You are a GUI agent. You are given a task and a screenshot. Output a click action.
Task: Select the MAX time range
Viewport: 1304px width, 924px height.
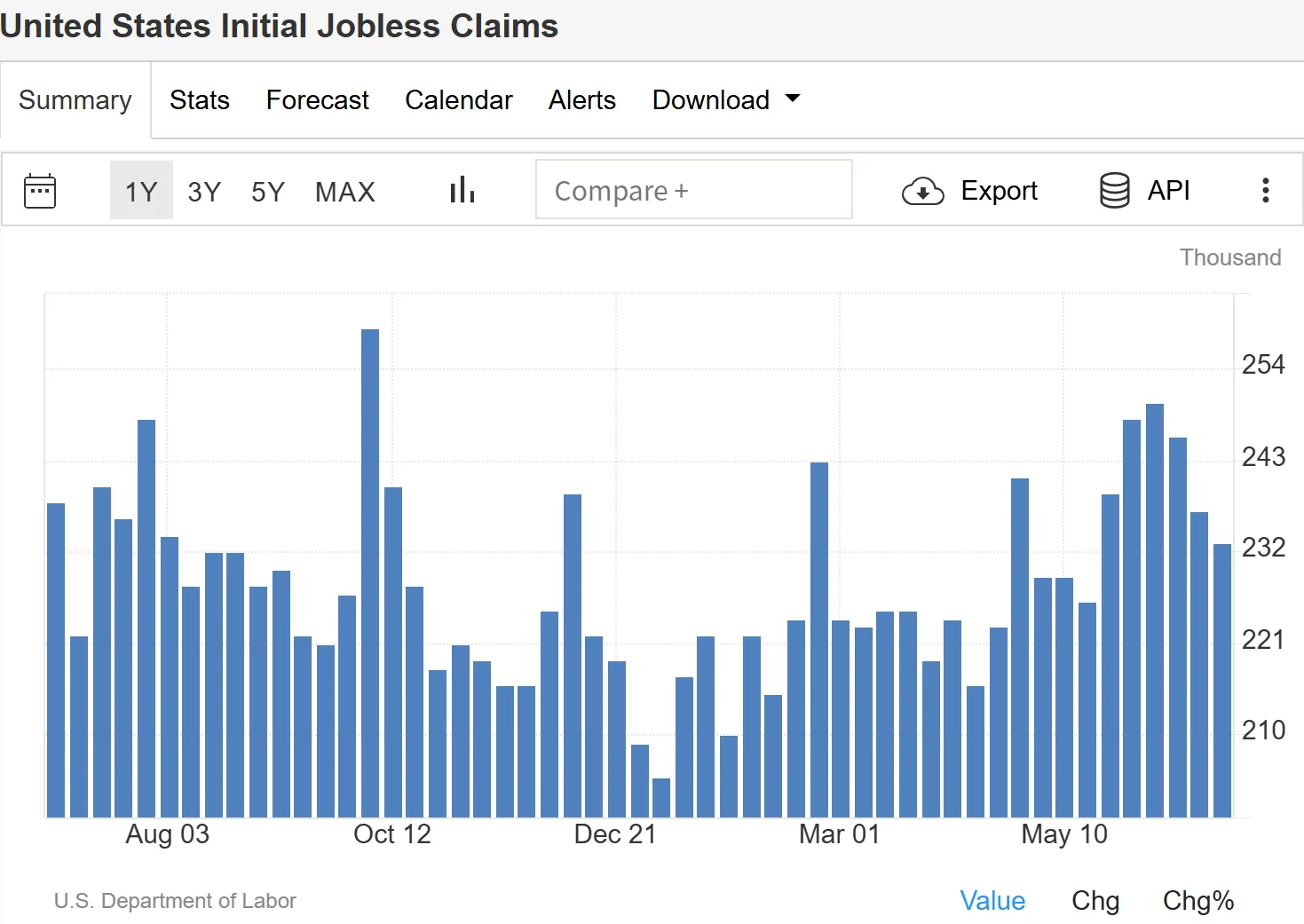point(345,191)
